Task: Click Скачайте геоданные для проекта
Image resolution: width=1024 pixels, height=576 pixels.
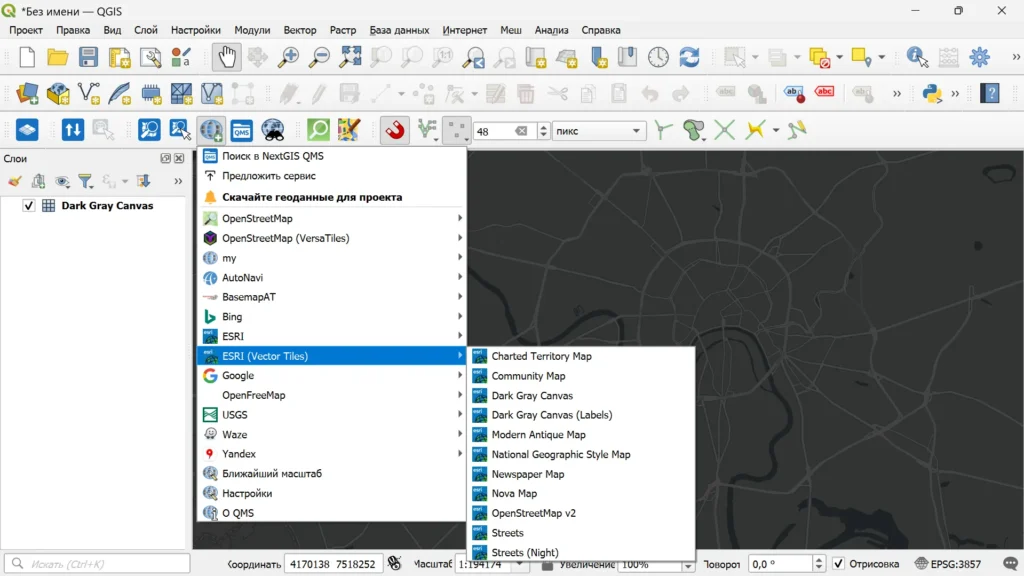Action: point(332,197)
